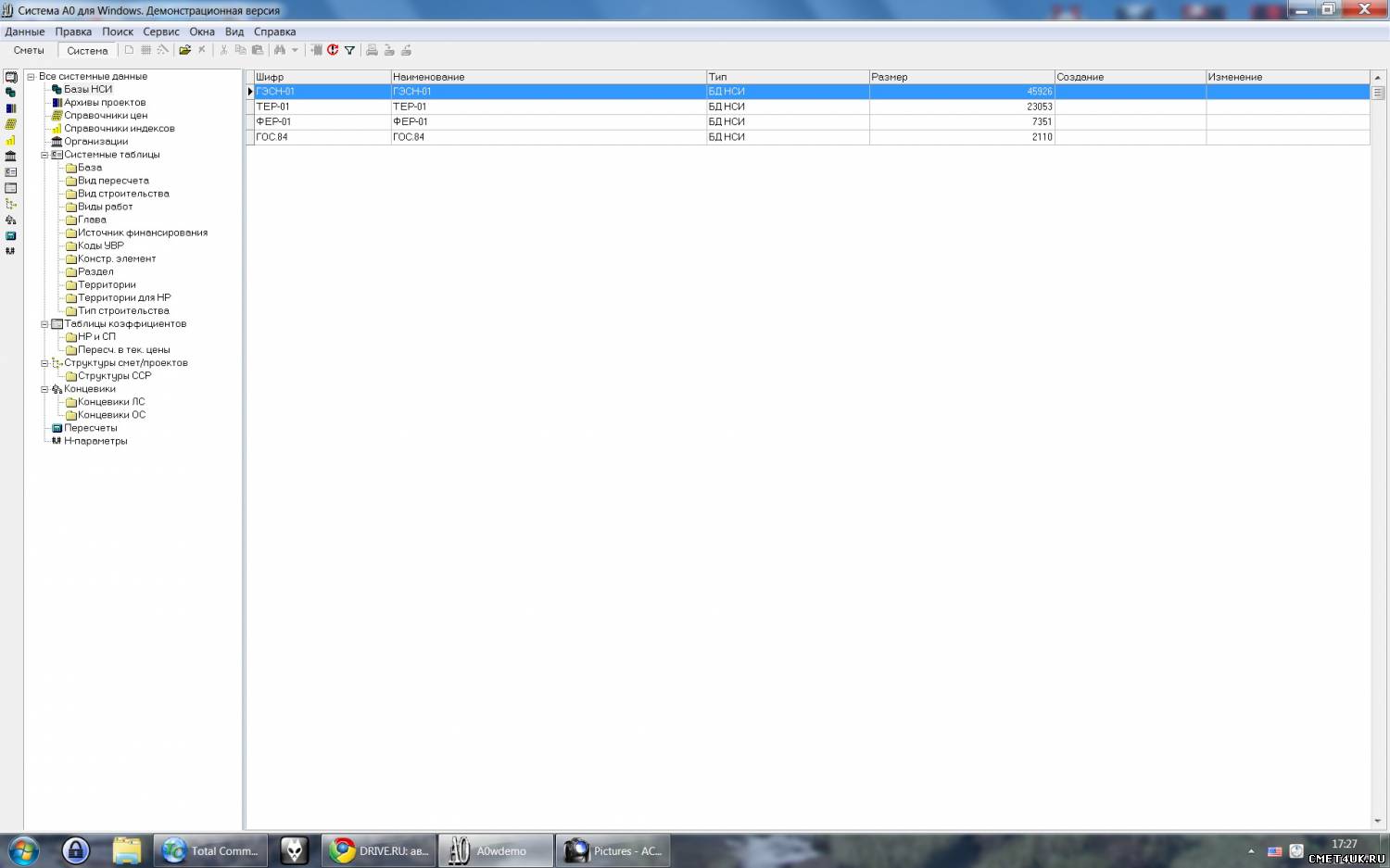
Task: Collapse the Таблицы коэффициентов tree branch
Action: point(44,324)
